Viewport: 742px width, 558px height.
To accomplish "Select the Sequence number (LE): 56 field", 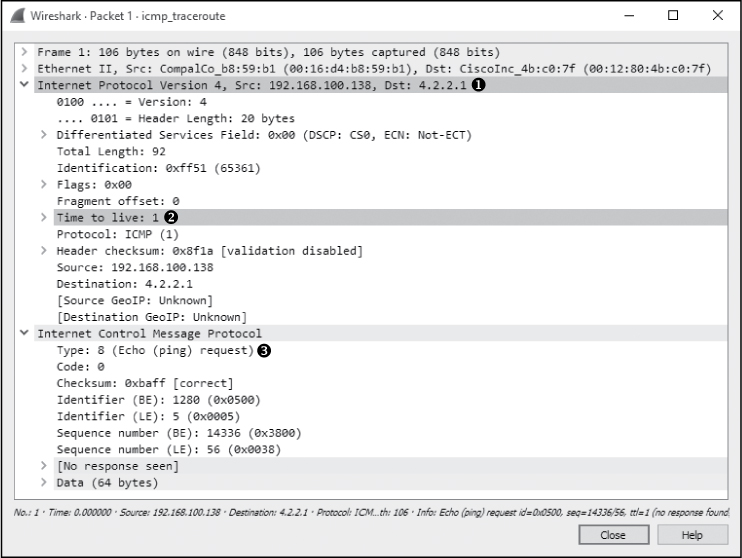I will [x=390, y=450].
